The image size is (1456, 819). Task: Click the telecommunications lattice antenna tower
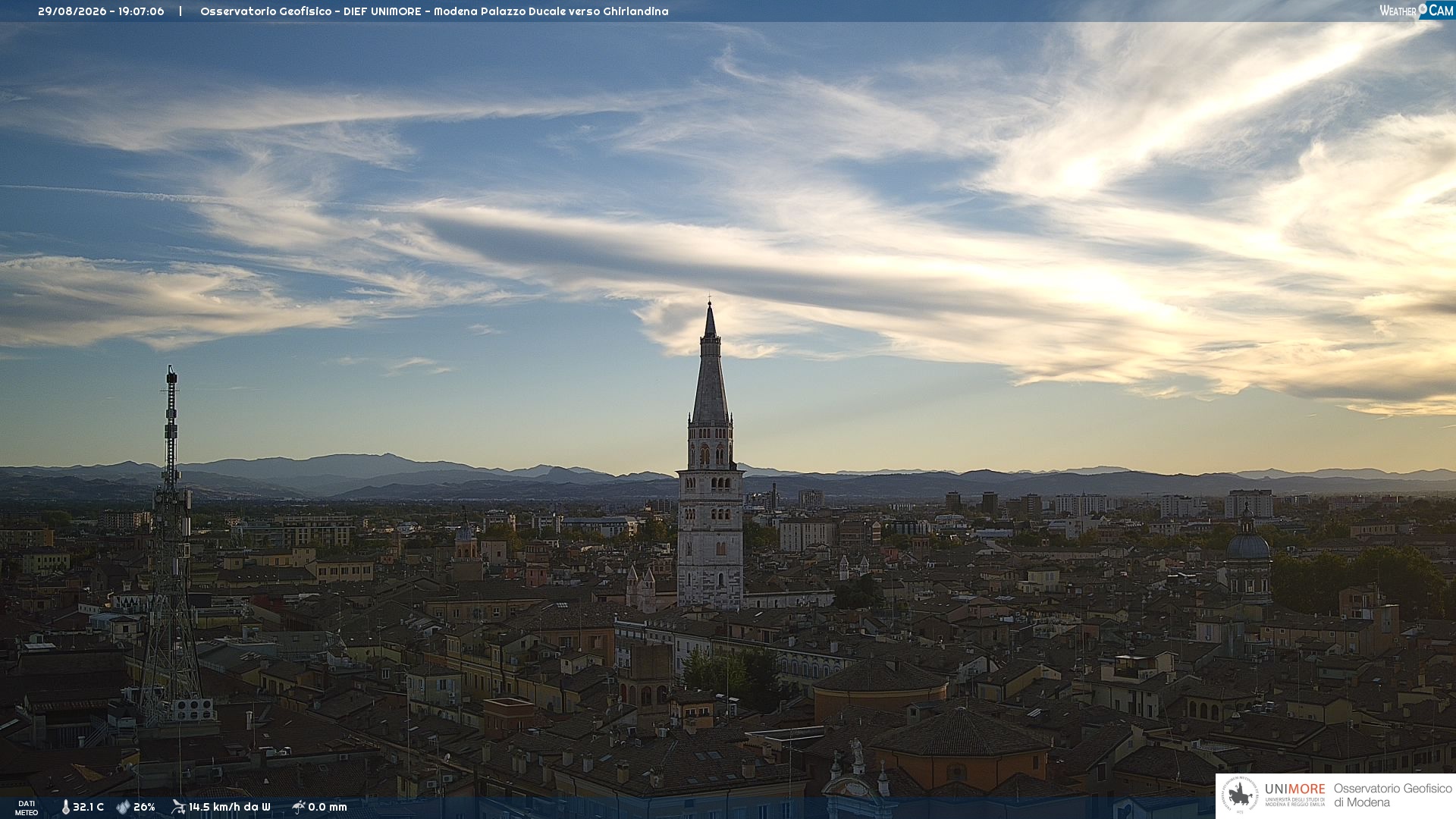point(171,546)
